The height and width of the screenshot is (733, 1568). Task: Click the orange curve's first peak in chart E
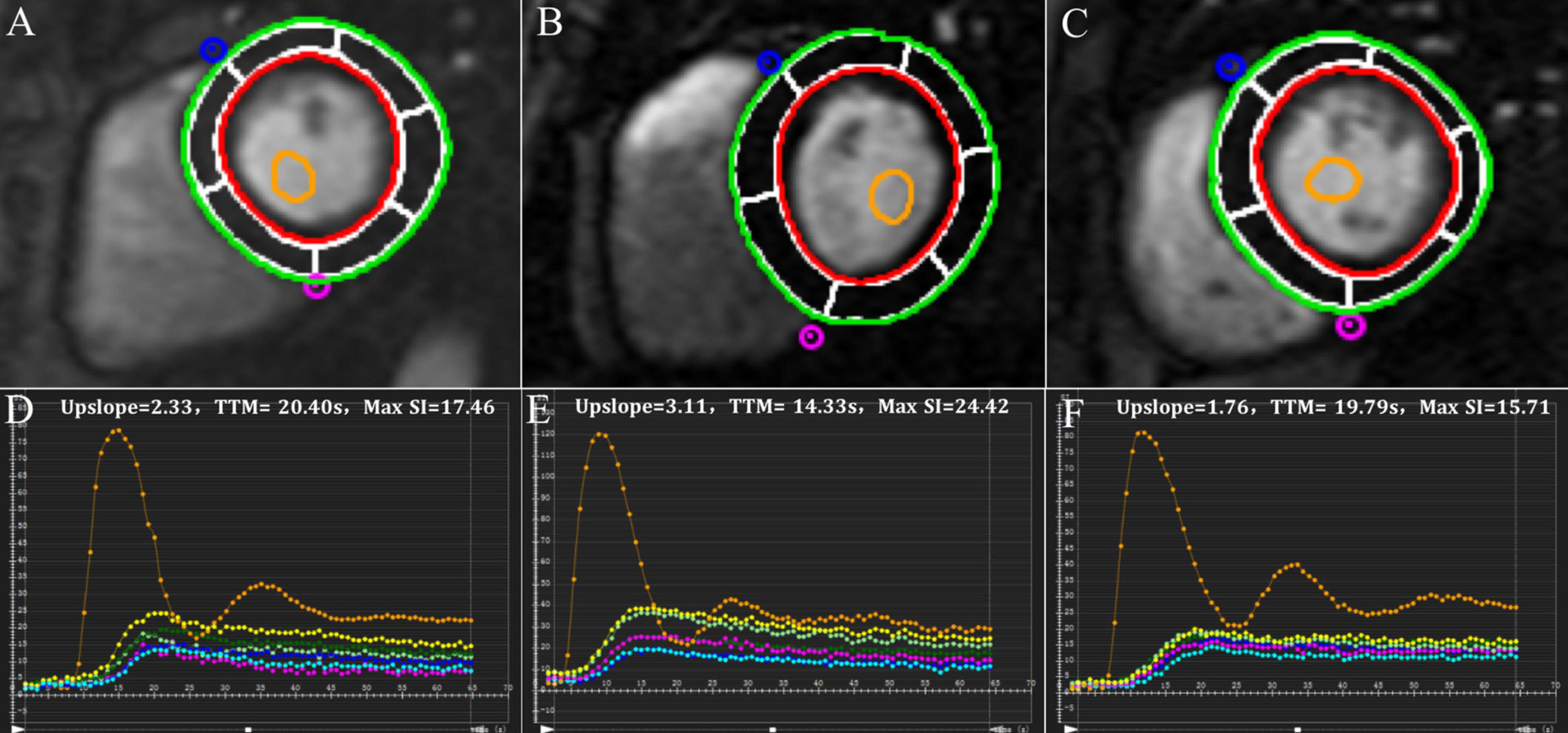tap(600, 434)
